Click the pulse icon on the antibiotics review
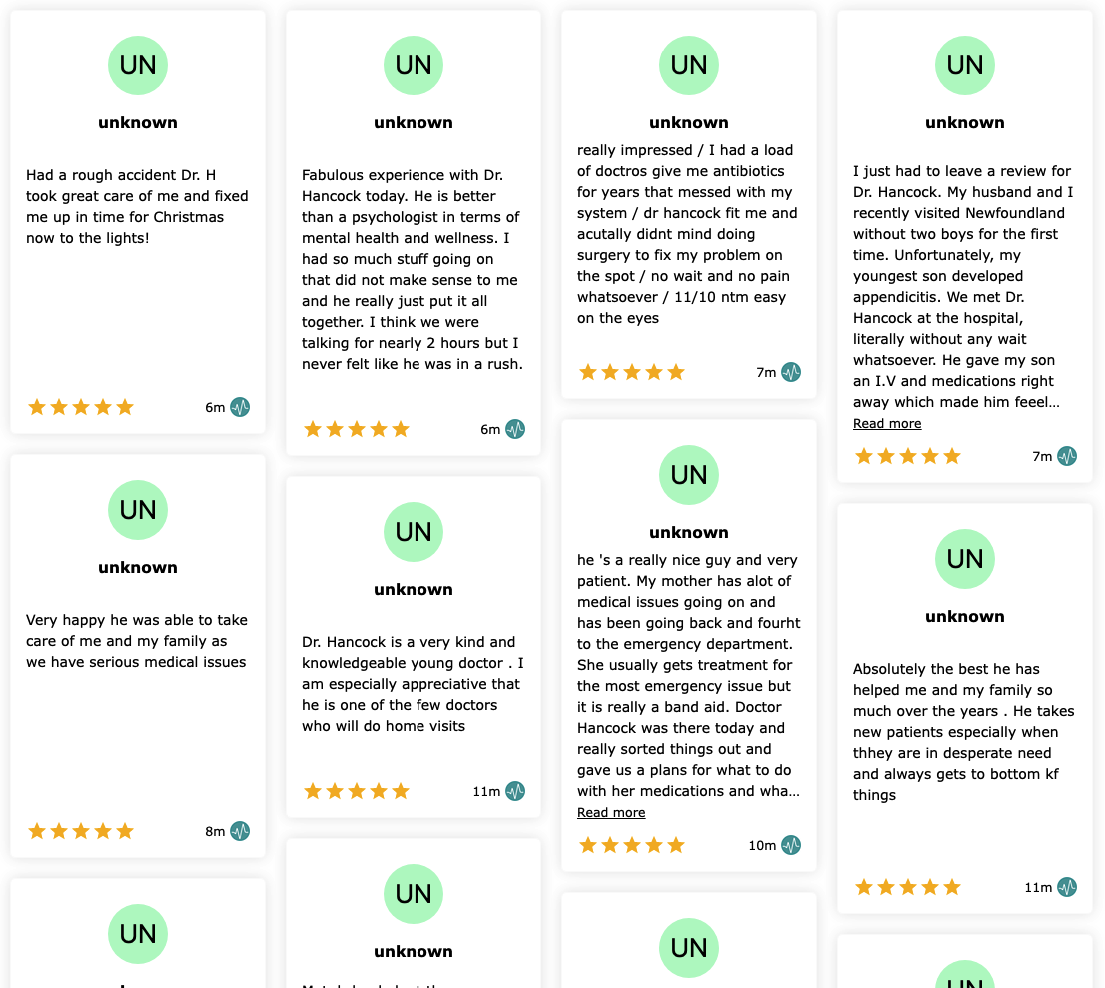The width and height of the screenshot is (1105, 988). pos(791,372)
